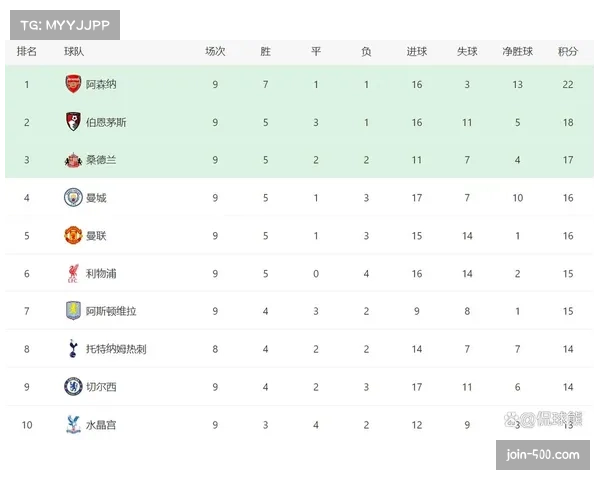Click the Aston Villa crest icon
Screen dimensions: 600x480
click(x=73, y=311)
